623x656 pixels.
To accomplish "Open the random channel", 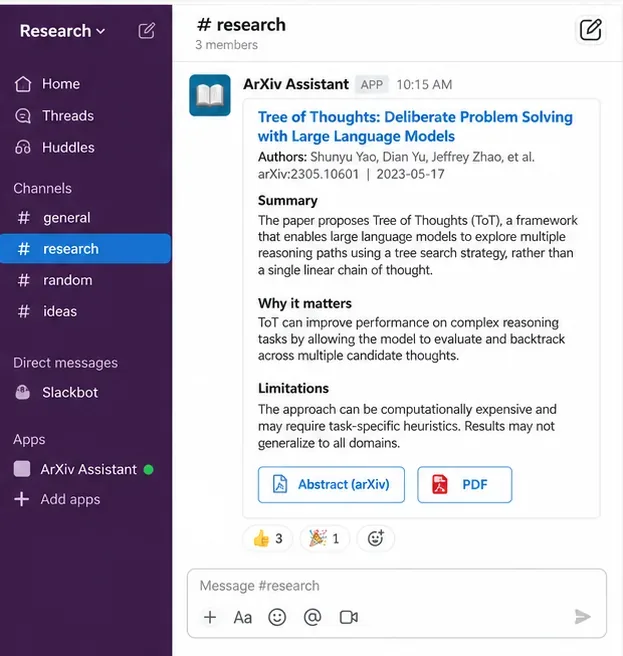I will (85, 280).
